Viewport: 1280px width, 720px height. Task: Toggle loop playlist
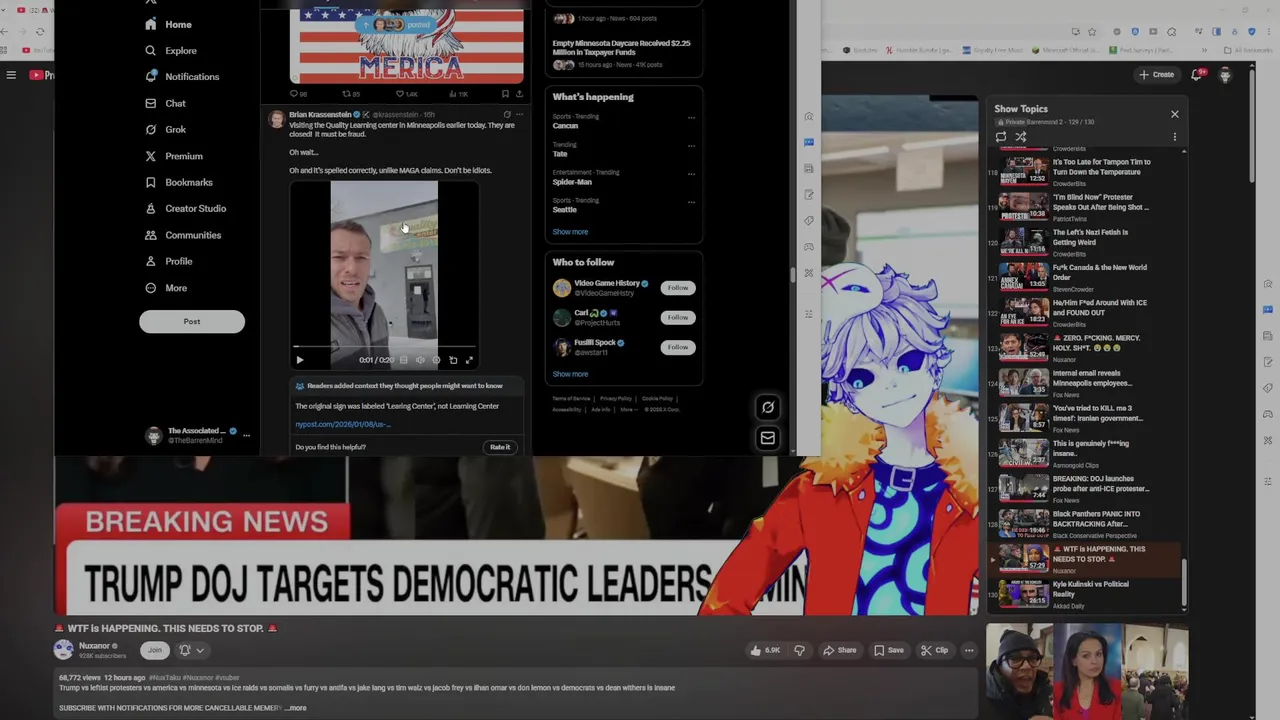(x=1001, y=137)
